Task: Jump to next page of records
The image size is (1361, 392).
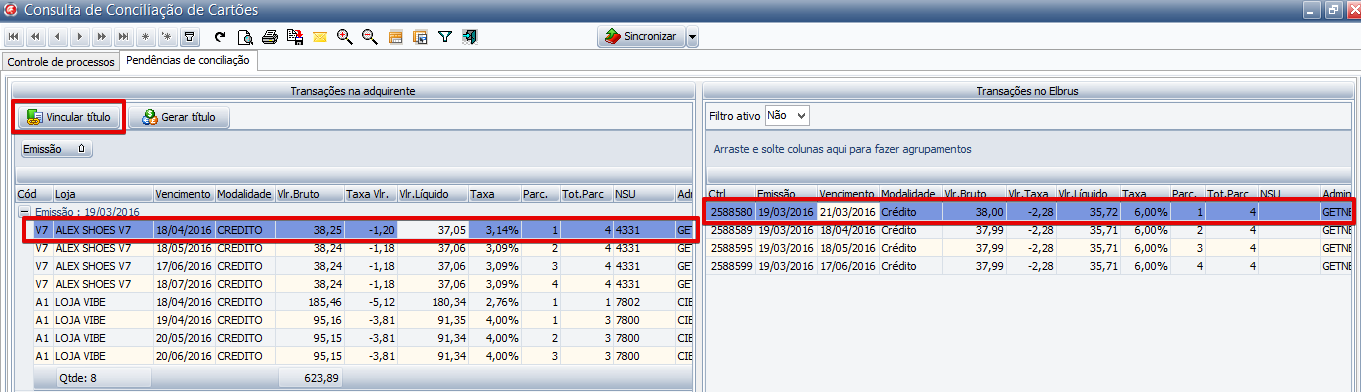Action: click(x=102, y=37)
